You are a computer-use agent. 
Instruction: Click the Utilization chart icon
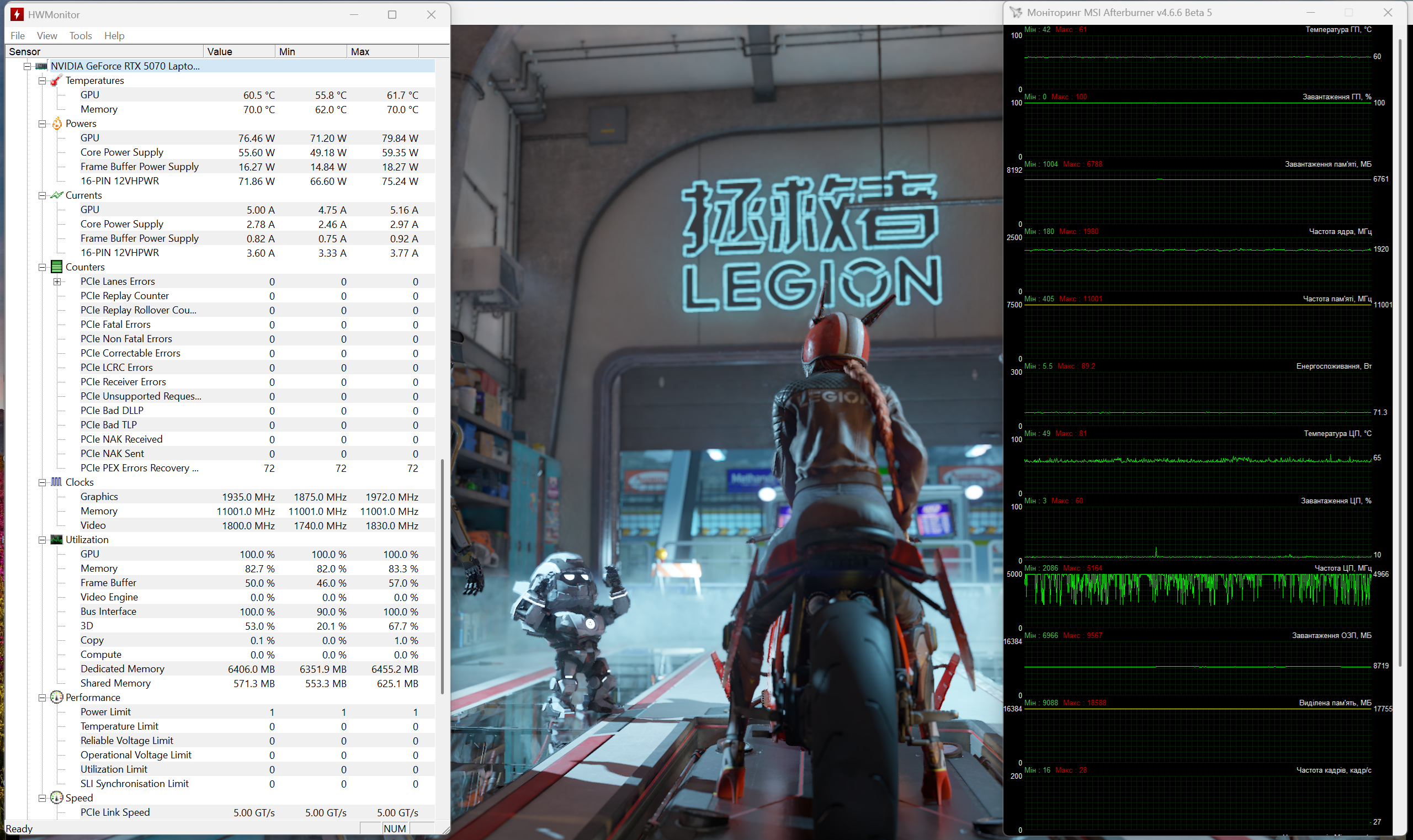click(x=57, y=539)
